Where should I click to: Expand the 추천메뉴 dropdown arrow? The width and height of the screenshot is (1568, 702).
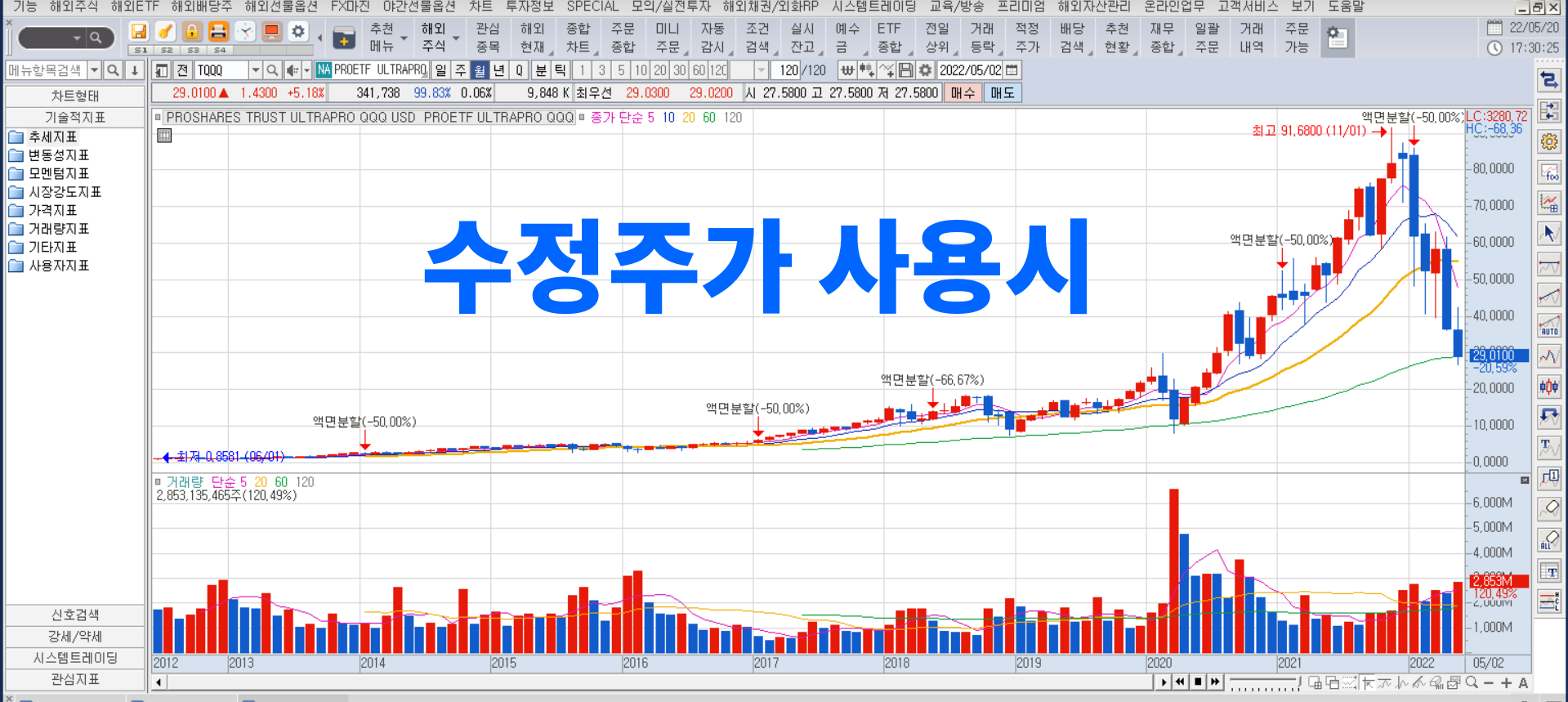pyautogui.click(x=404, y=38)
